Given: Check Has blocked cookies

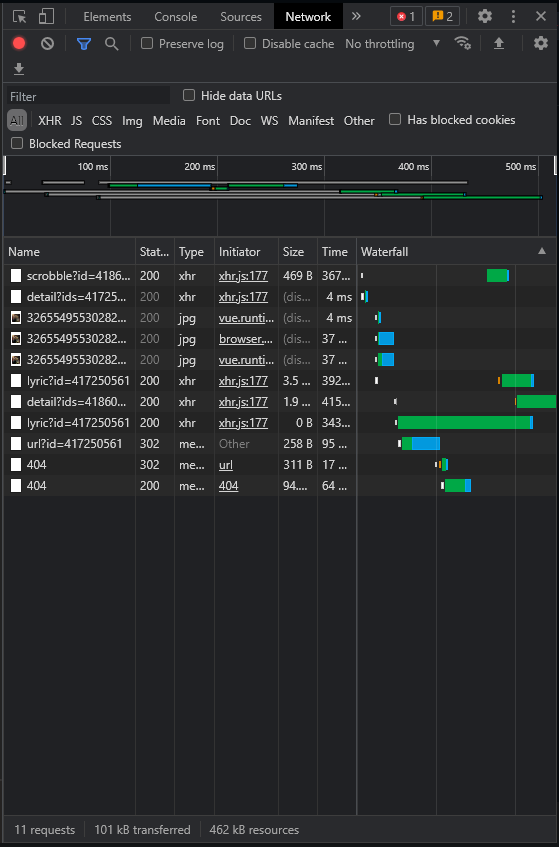Looking at the screenshot, I should [x=395, y=119].
